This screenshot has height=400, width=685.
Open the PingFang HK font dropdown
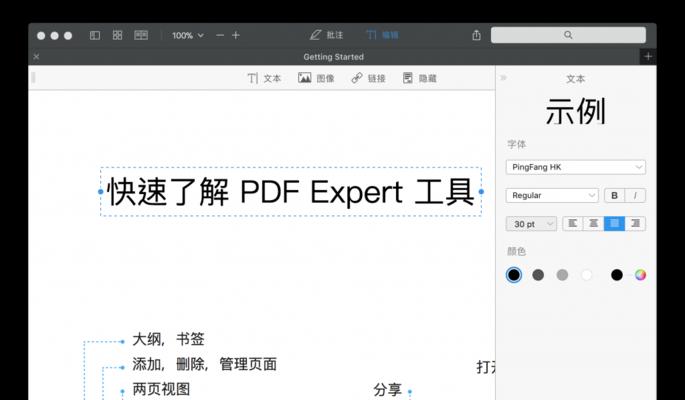575,167
